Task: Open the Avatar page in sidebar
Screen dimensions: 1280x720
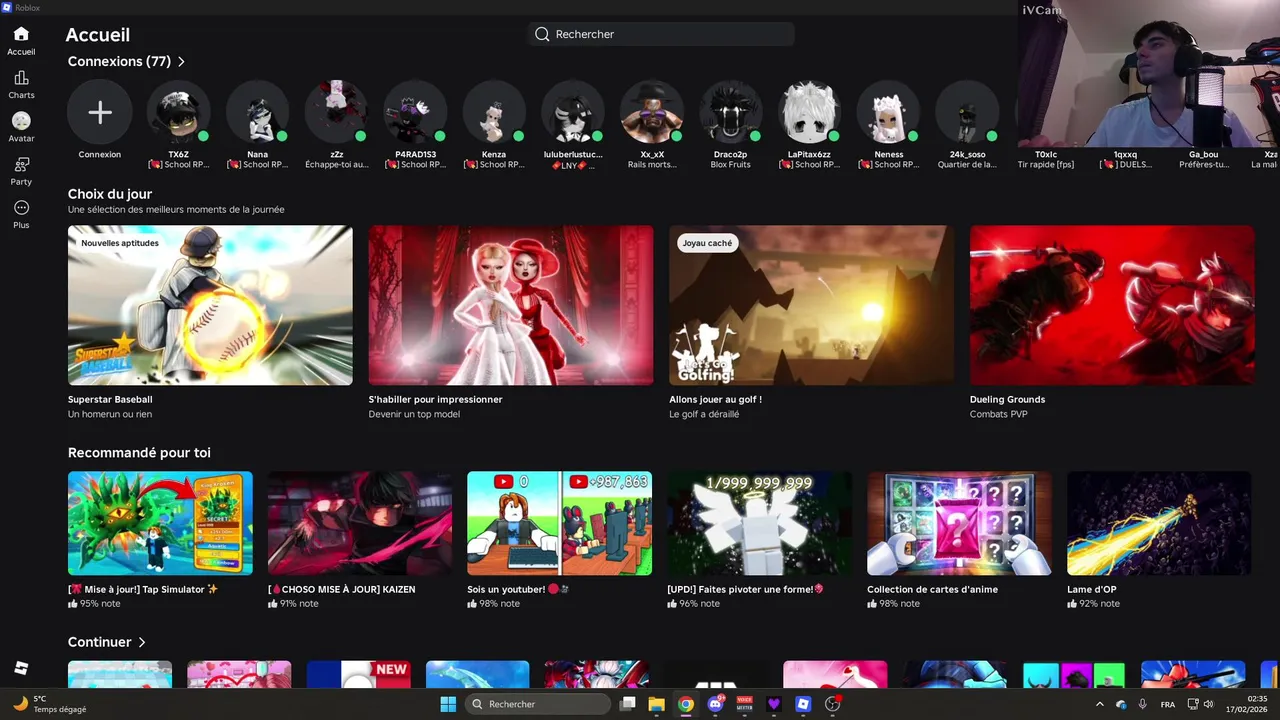Action: tap(21, 121)
